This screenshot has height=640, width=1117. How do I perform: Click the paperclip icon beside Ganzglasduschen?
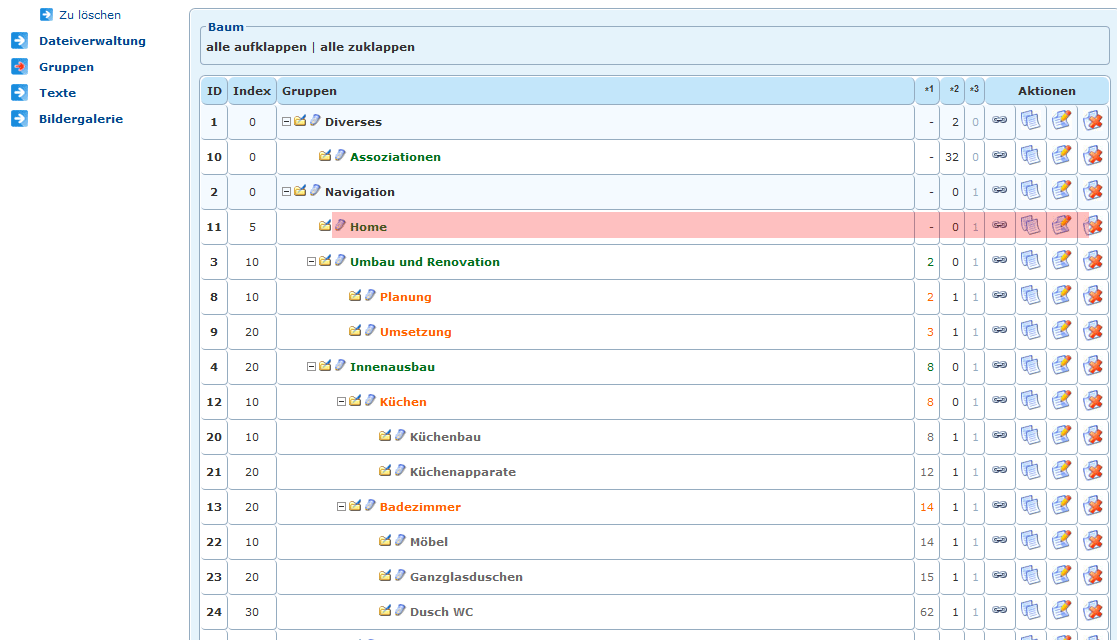point(400,577)
